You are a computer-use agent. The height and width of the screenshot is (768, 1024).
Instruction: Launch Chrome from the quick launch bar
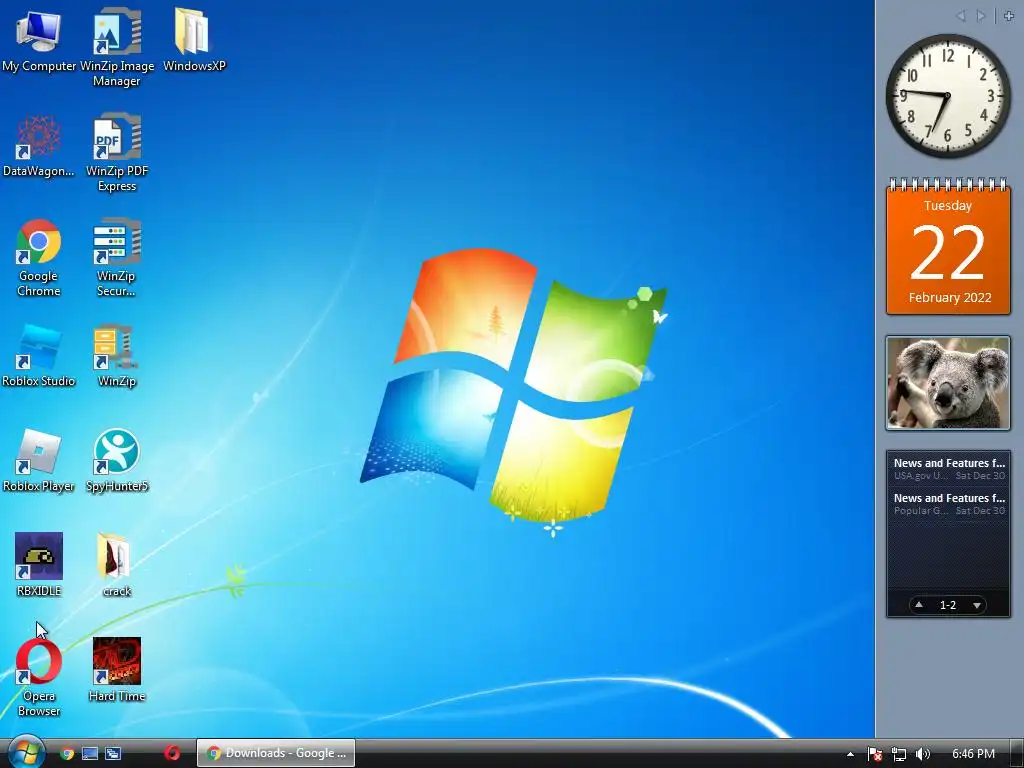[67, 754]
